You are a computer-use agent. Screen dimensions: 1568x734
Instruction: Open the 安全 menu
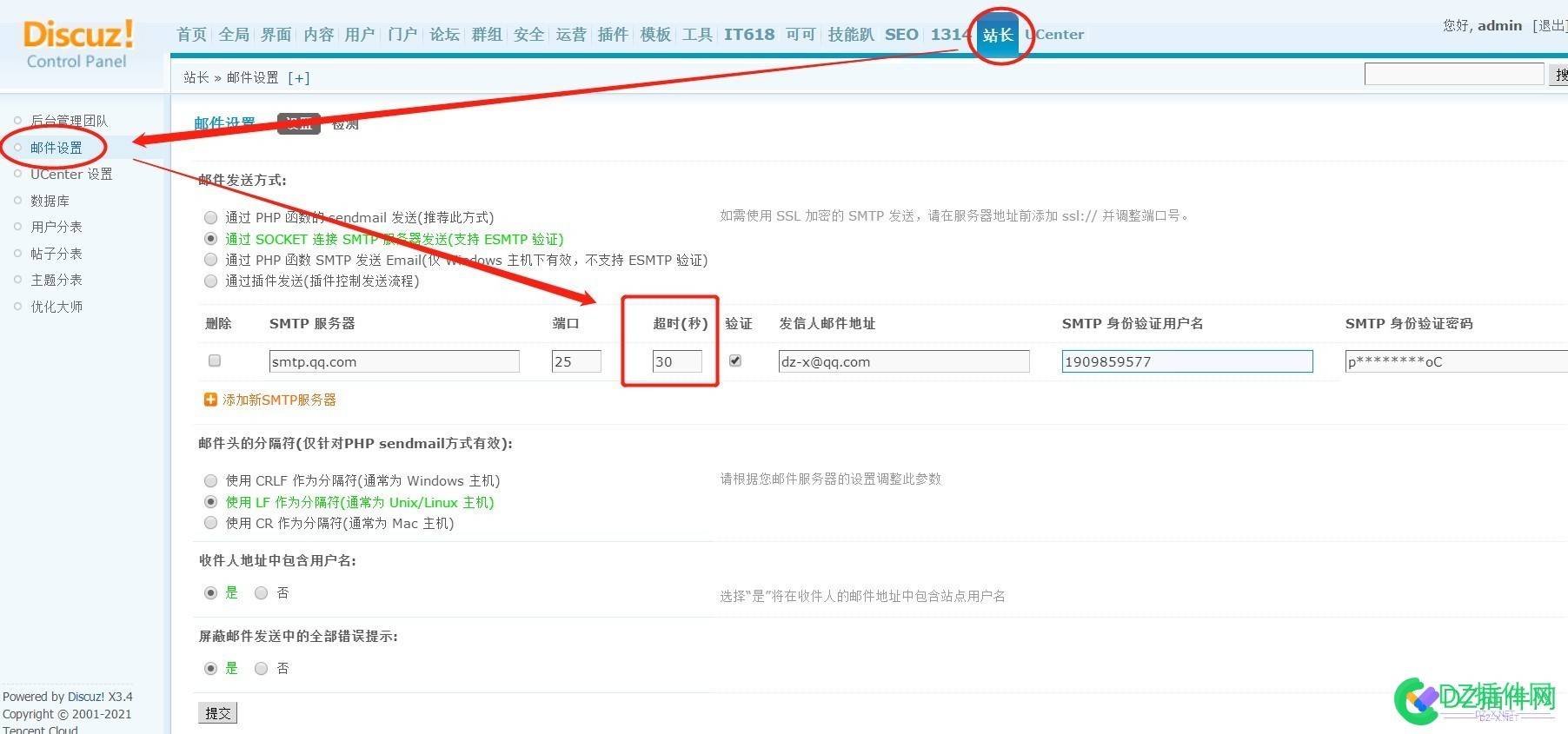528,35
